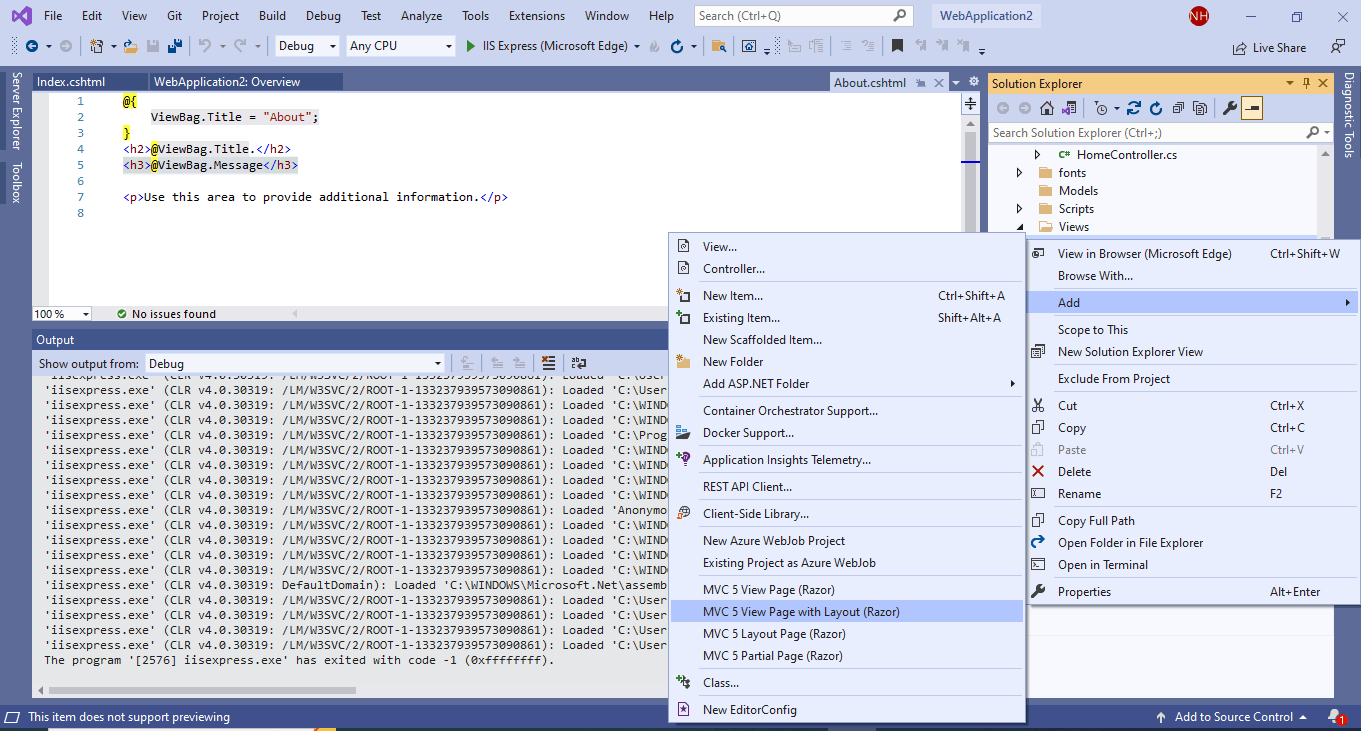
Task: Toggle word wrap in Output panel
Action: click(x=579, y=363)
